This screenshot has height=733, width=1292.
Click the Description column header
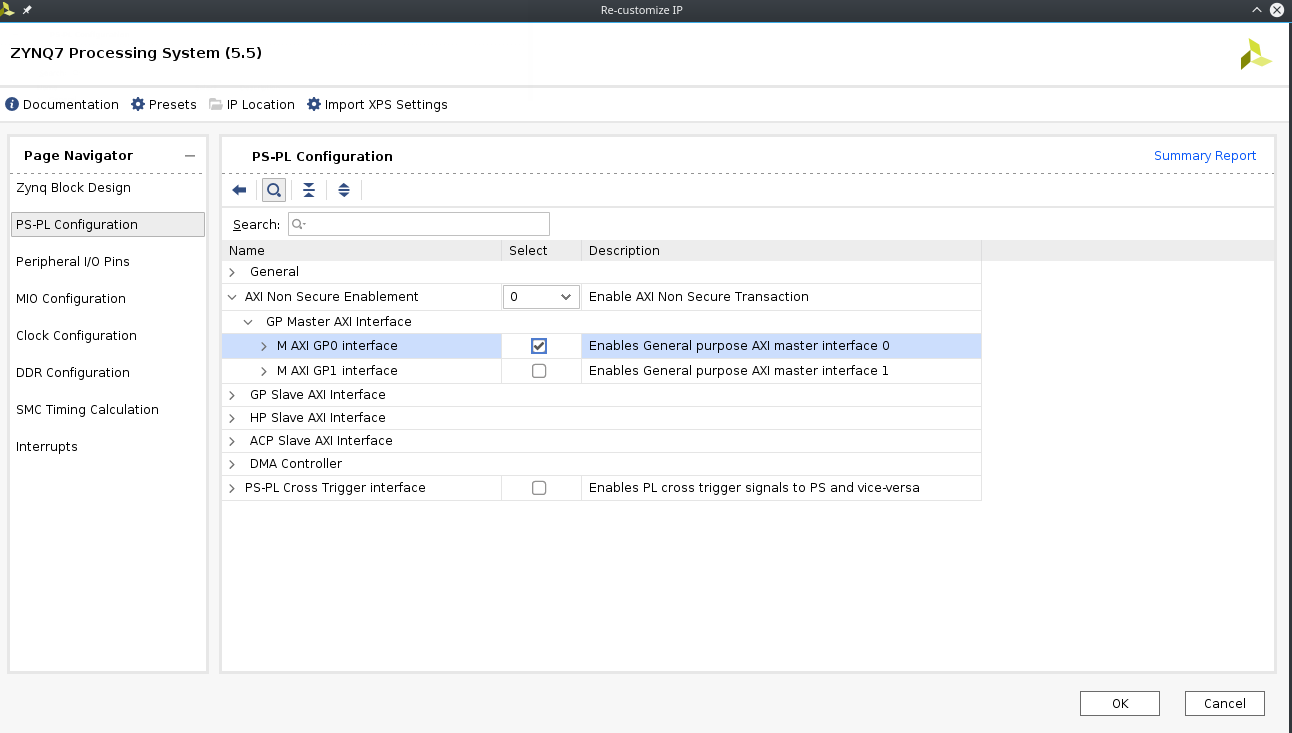[x=781, y=251]
